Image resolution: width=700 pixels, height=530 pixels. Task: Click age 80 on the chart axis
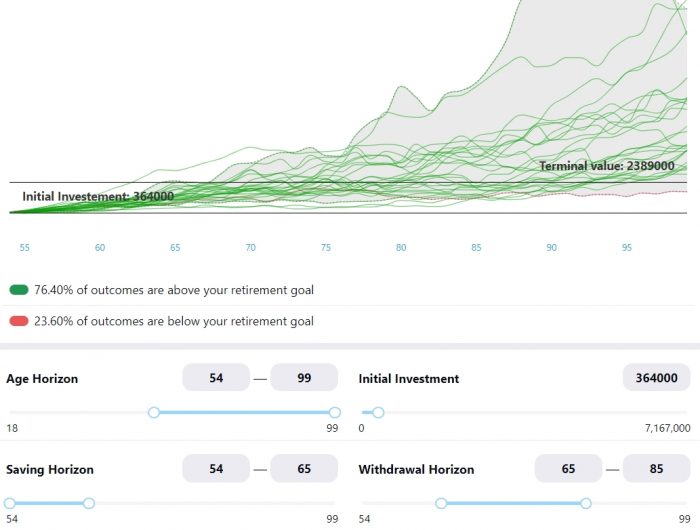point(400,247)
